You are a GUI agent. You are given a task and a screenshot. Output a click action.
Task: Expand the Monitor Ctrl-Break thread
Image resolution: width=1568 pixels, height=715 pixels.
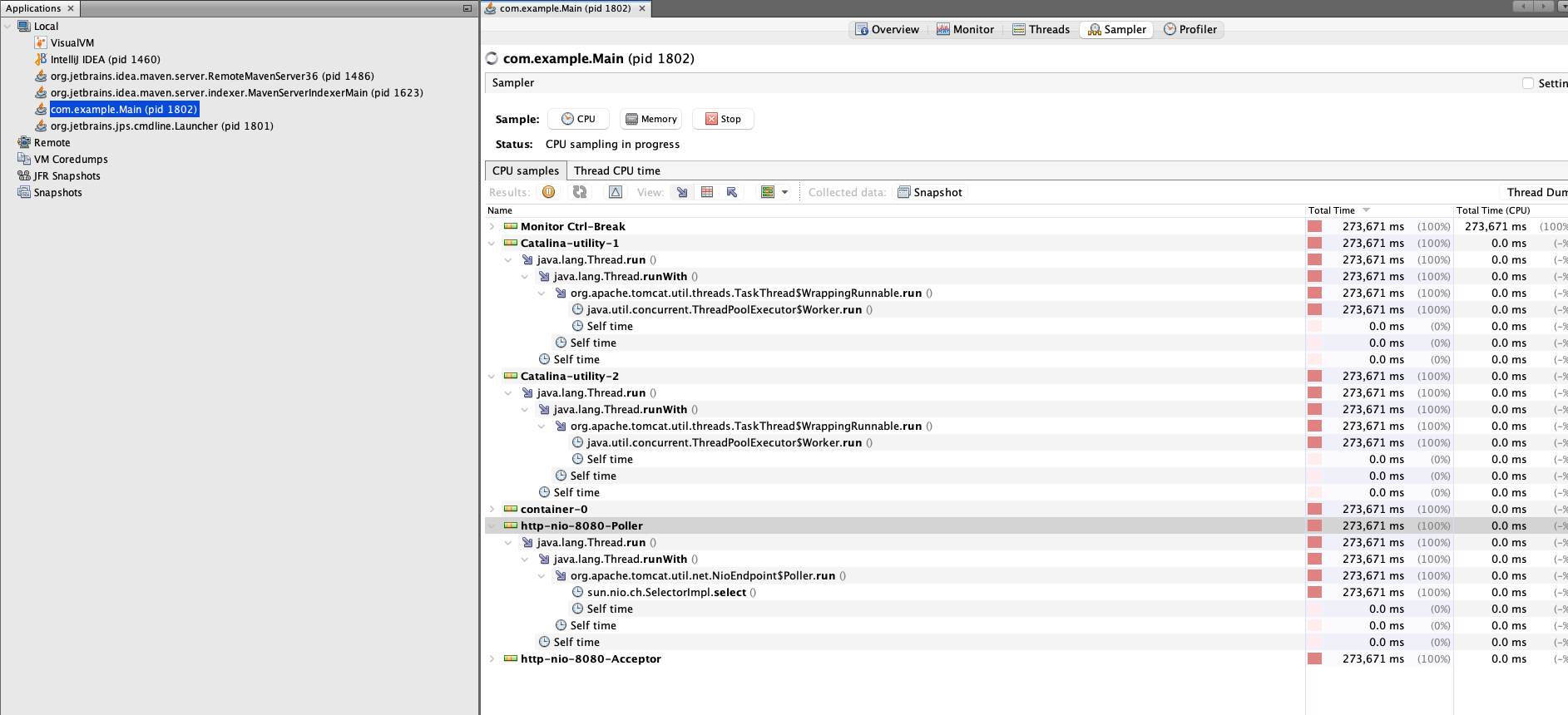tap(492, 226)
